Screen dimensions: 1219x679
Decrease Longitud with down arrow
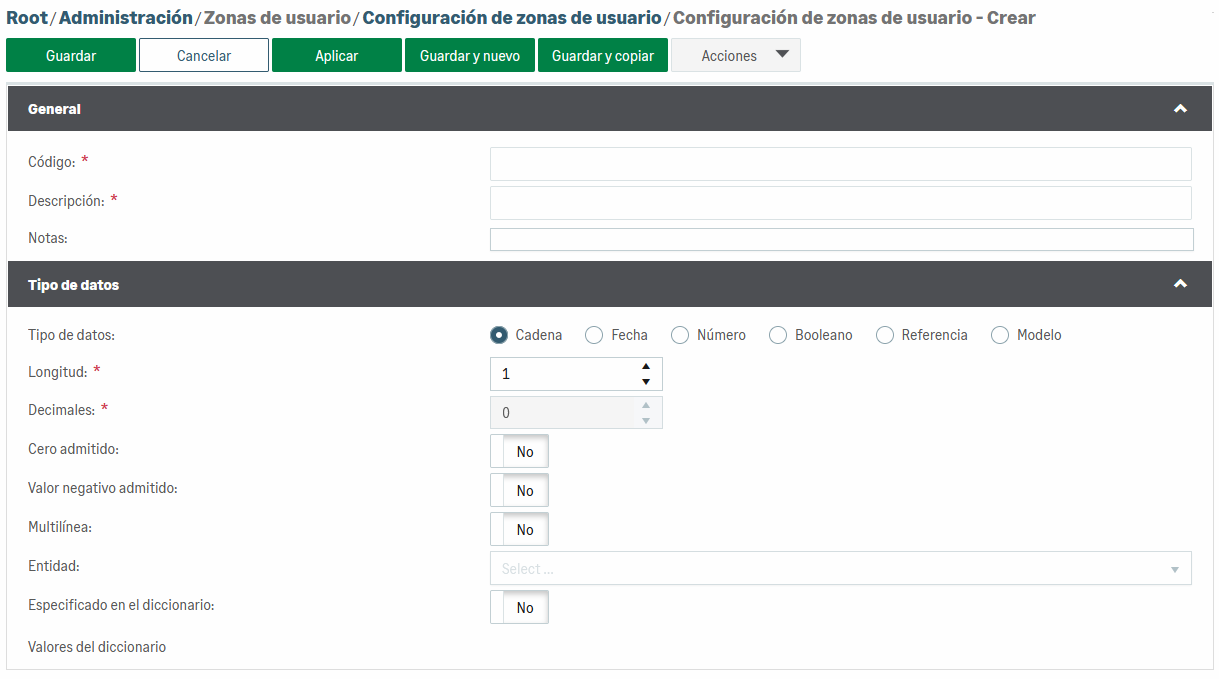click(646, 382)
